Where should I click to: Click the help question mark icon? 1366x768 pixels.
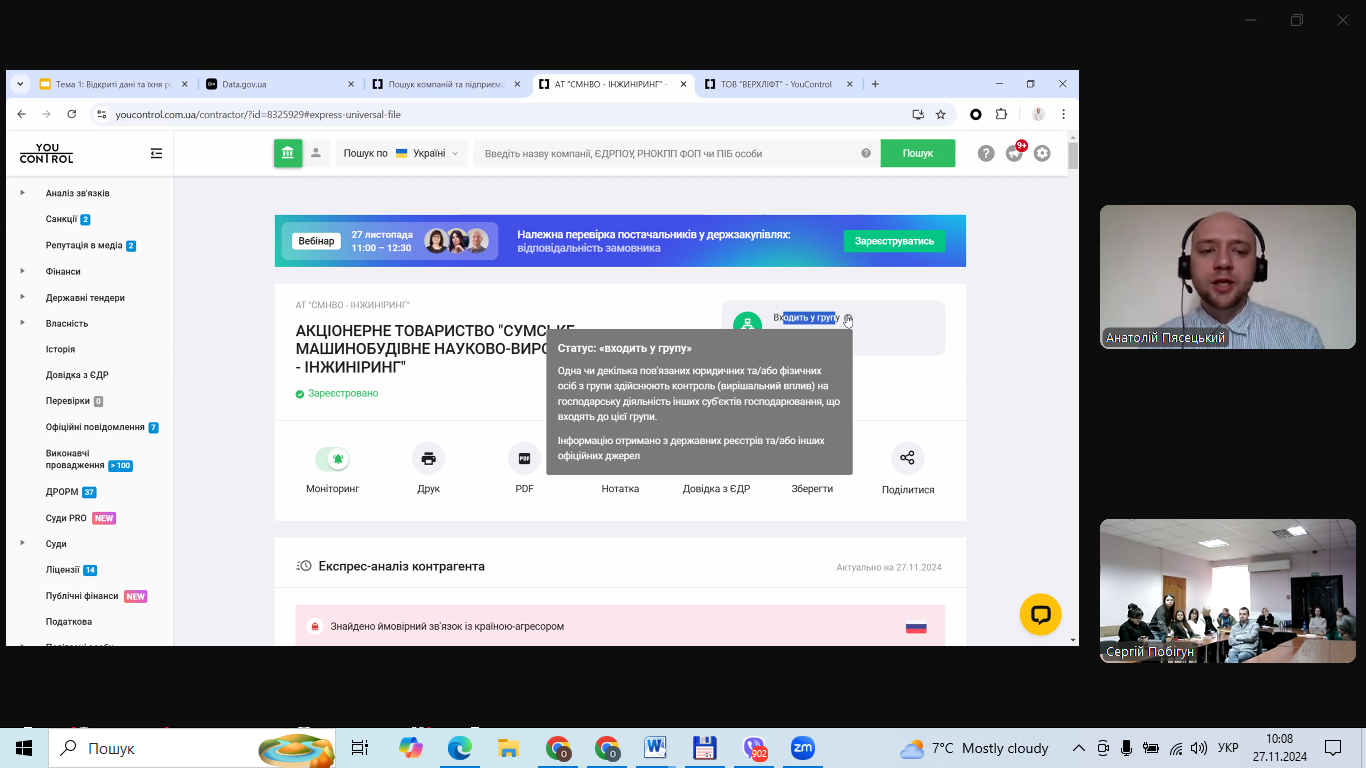click(x=986, y=153)
